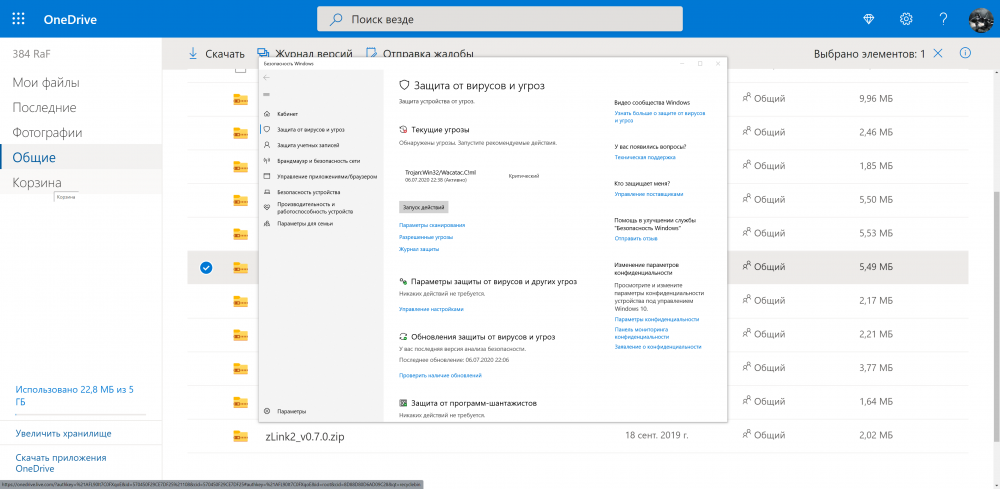Click the date 18 сент. 2019 г.

pos(659,437)
